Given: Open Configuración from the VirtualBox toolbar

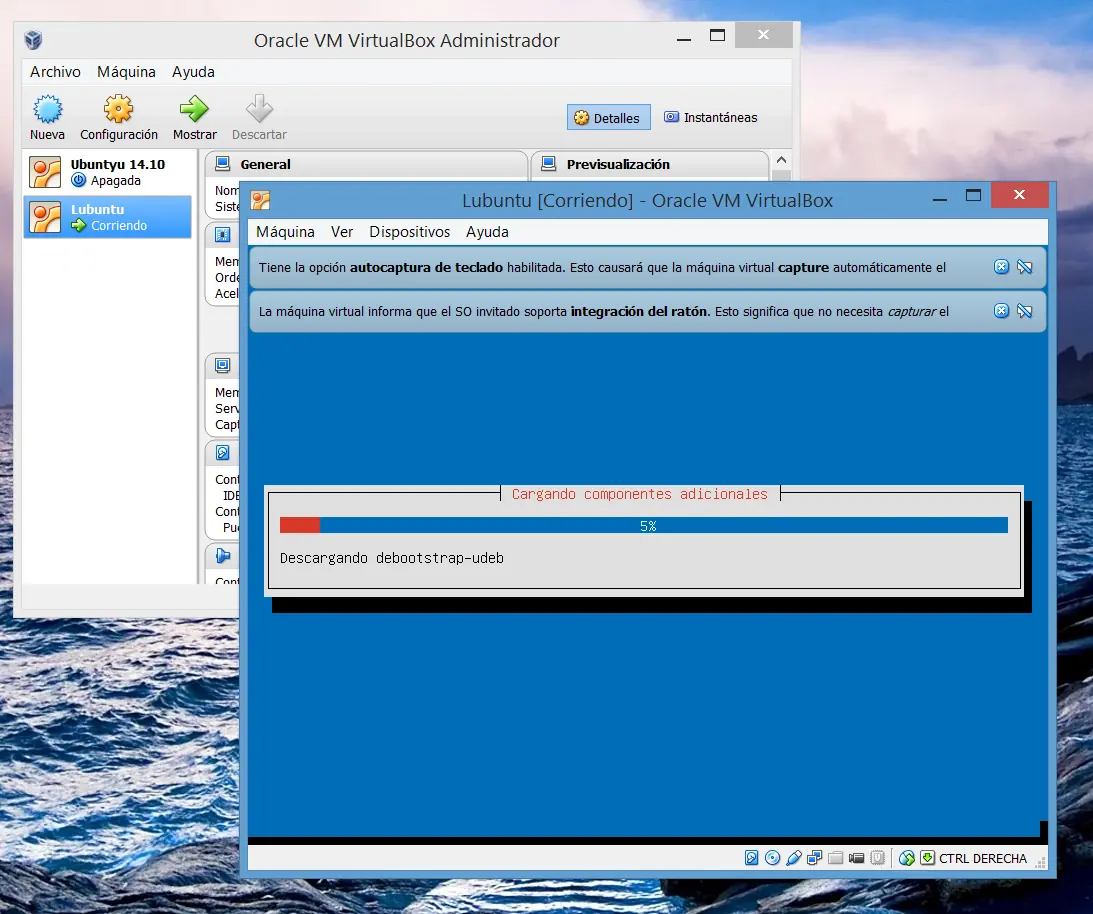Looking at the screenshot, I should [118, 110].
